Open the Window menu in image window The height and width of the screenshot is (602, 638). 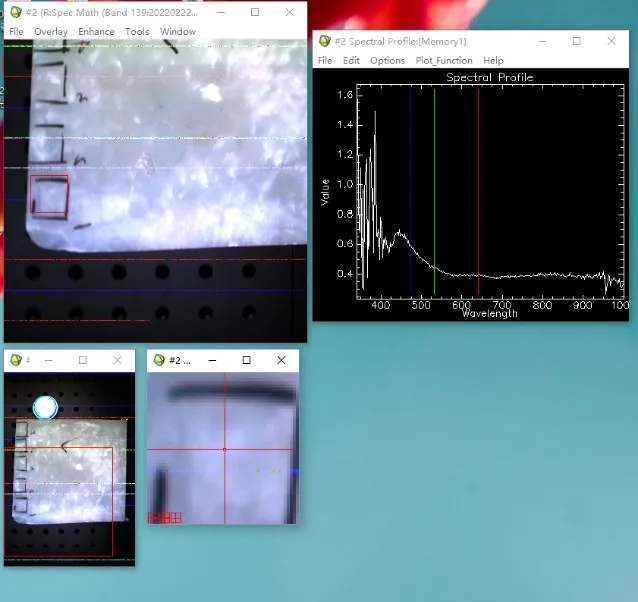click(x=178, y=32)
